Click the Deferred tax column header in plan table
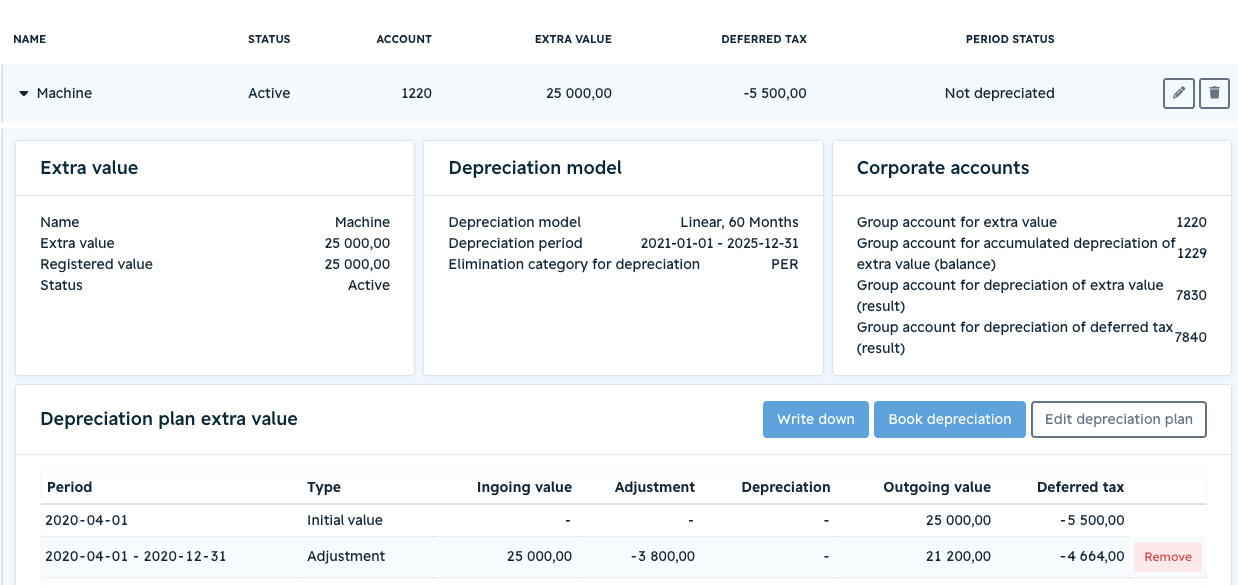The width and height of the screenshot is (1238, 585). pyautogui.click(x=1081, y=487)
